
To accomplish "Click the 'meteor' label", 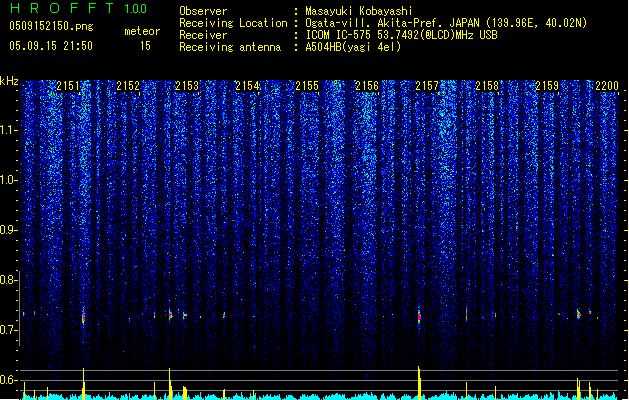I will [x=142, y=31].
